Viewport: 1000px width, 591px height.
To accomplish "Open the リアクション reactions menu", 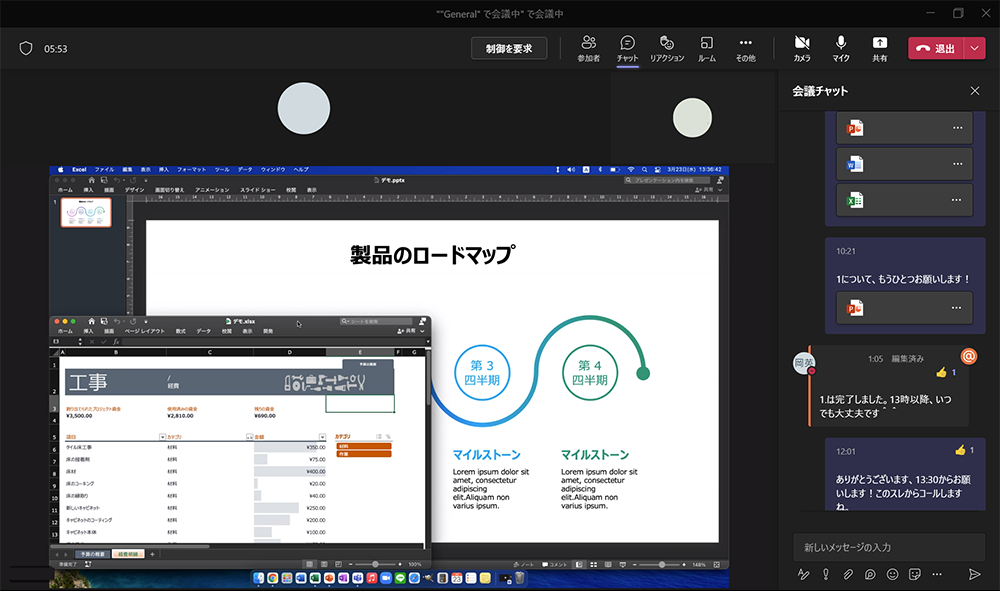I will click(x=667, y=48).
